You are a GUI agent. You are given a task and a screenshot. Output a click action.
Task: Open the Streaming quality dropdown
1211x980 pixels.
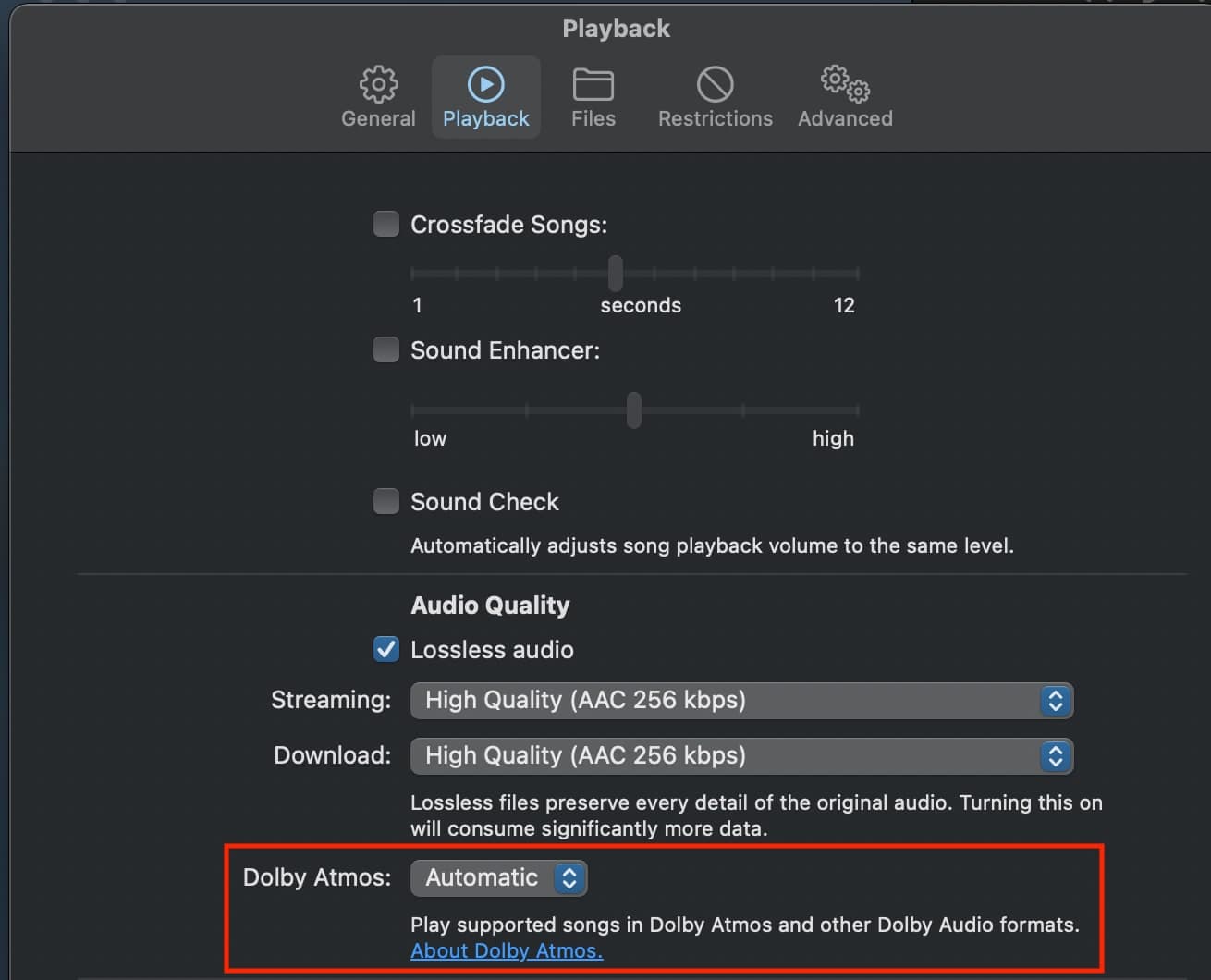(740, 701)
